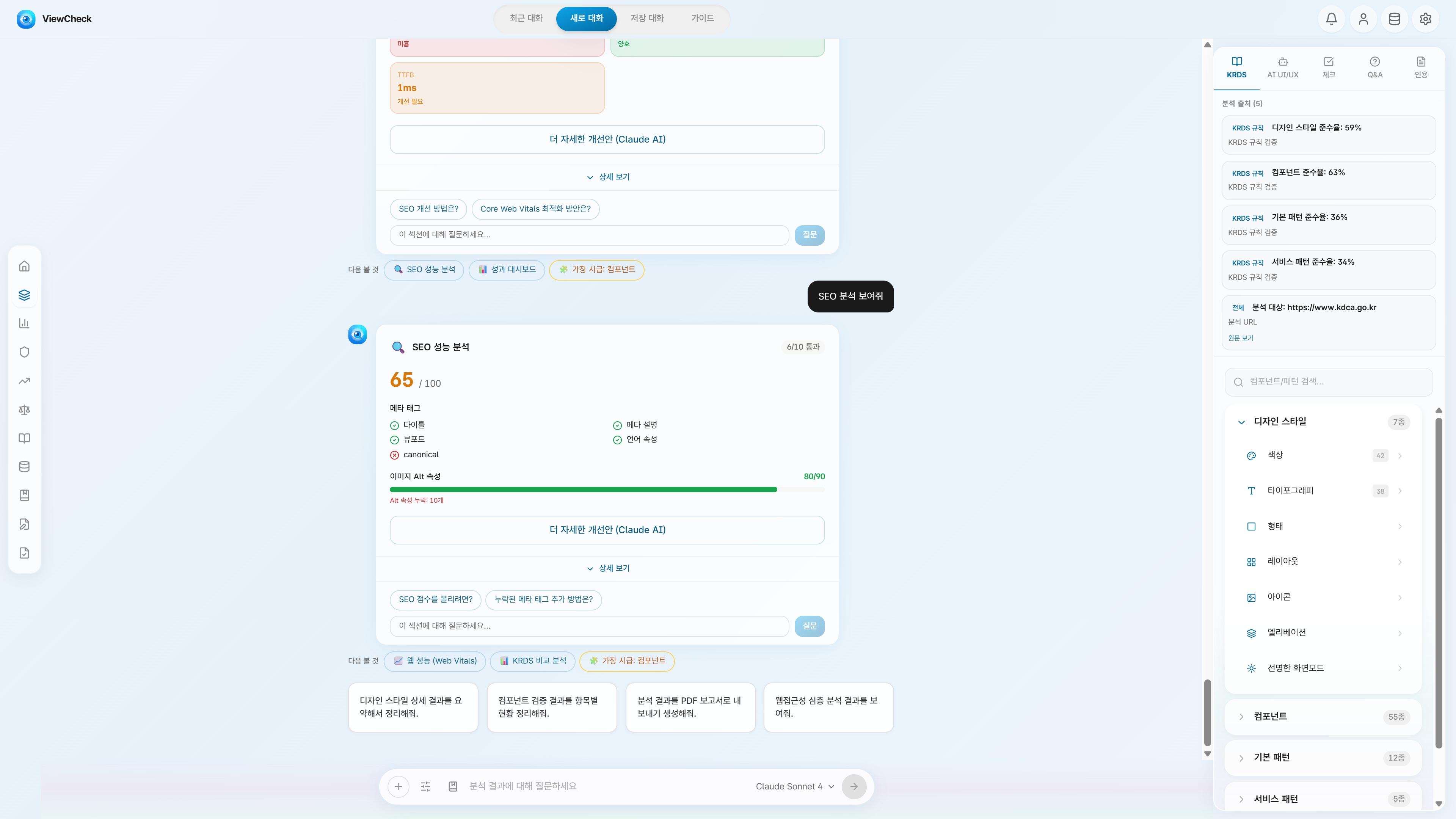1456x819 pixels.
Task: Switch to Q&A panel tab
Action: point(1374,67)
